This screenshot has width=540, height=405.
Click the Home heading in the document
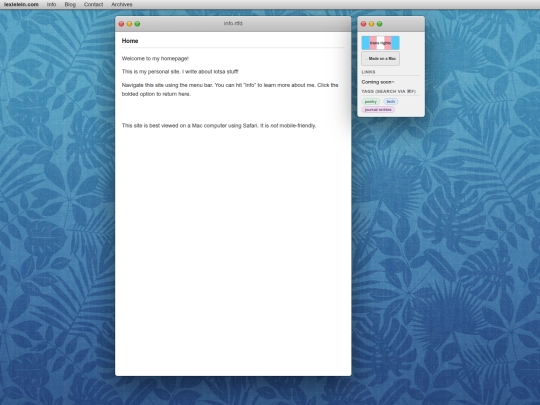click(x=130, y=41)
